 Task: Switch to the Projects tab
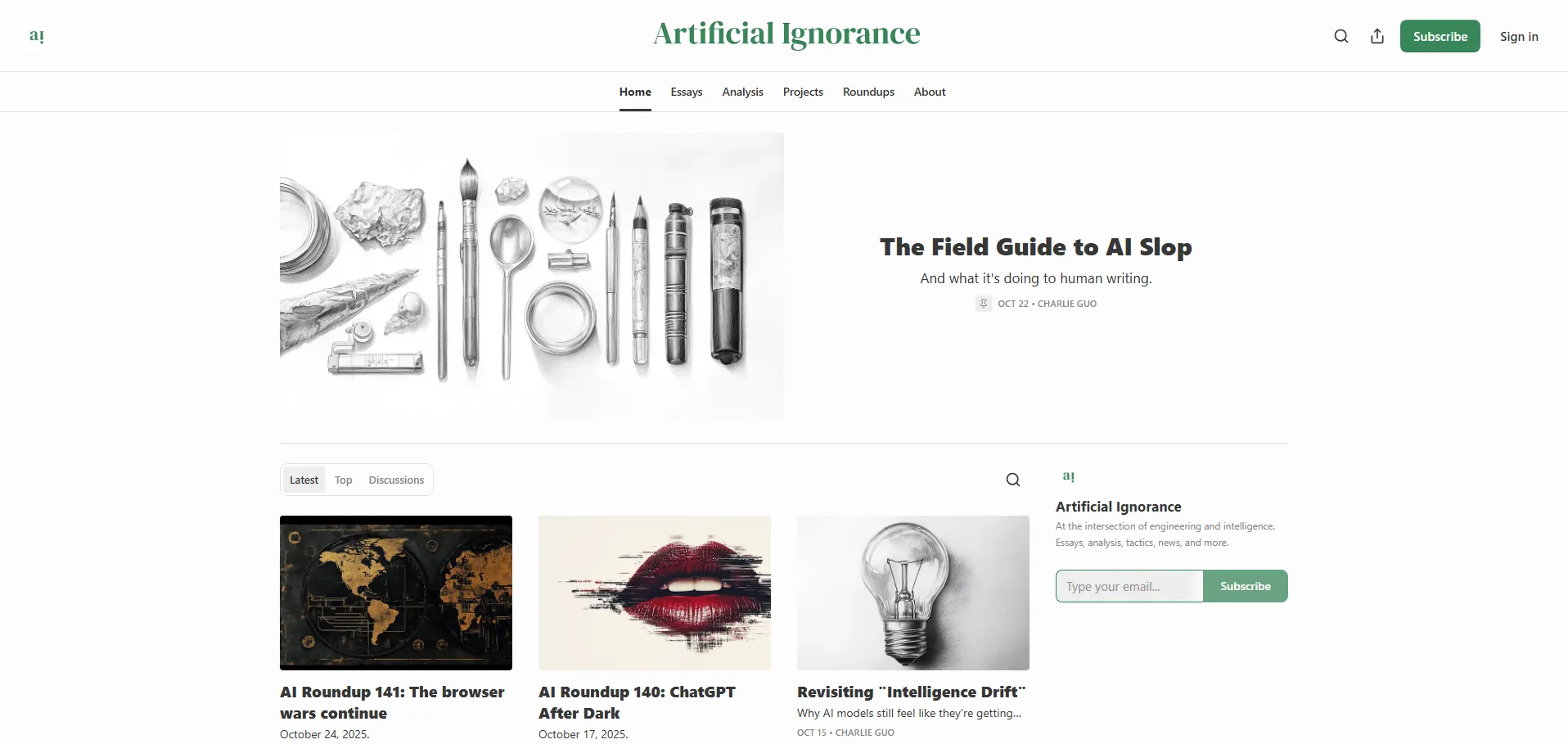(803, 92)
